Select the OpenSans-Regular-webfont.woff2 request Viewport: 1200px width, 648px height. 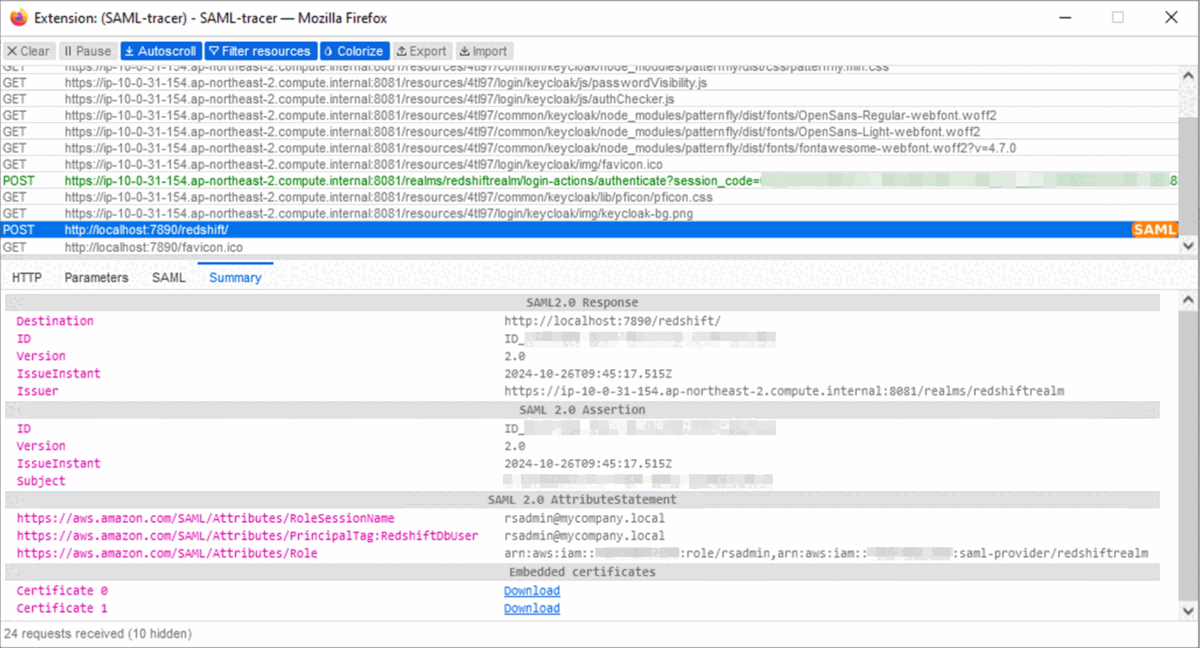[x=590, y=115]
